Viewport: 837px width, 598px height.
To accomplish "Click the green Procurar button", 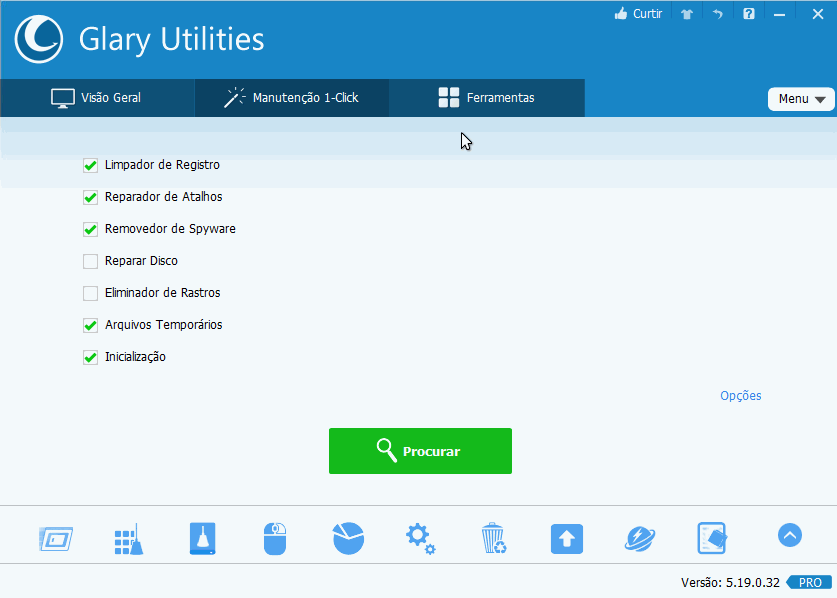I will (x=420, y=451).
